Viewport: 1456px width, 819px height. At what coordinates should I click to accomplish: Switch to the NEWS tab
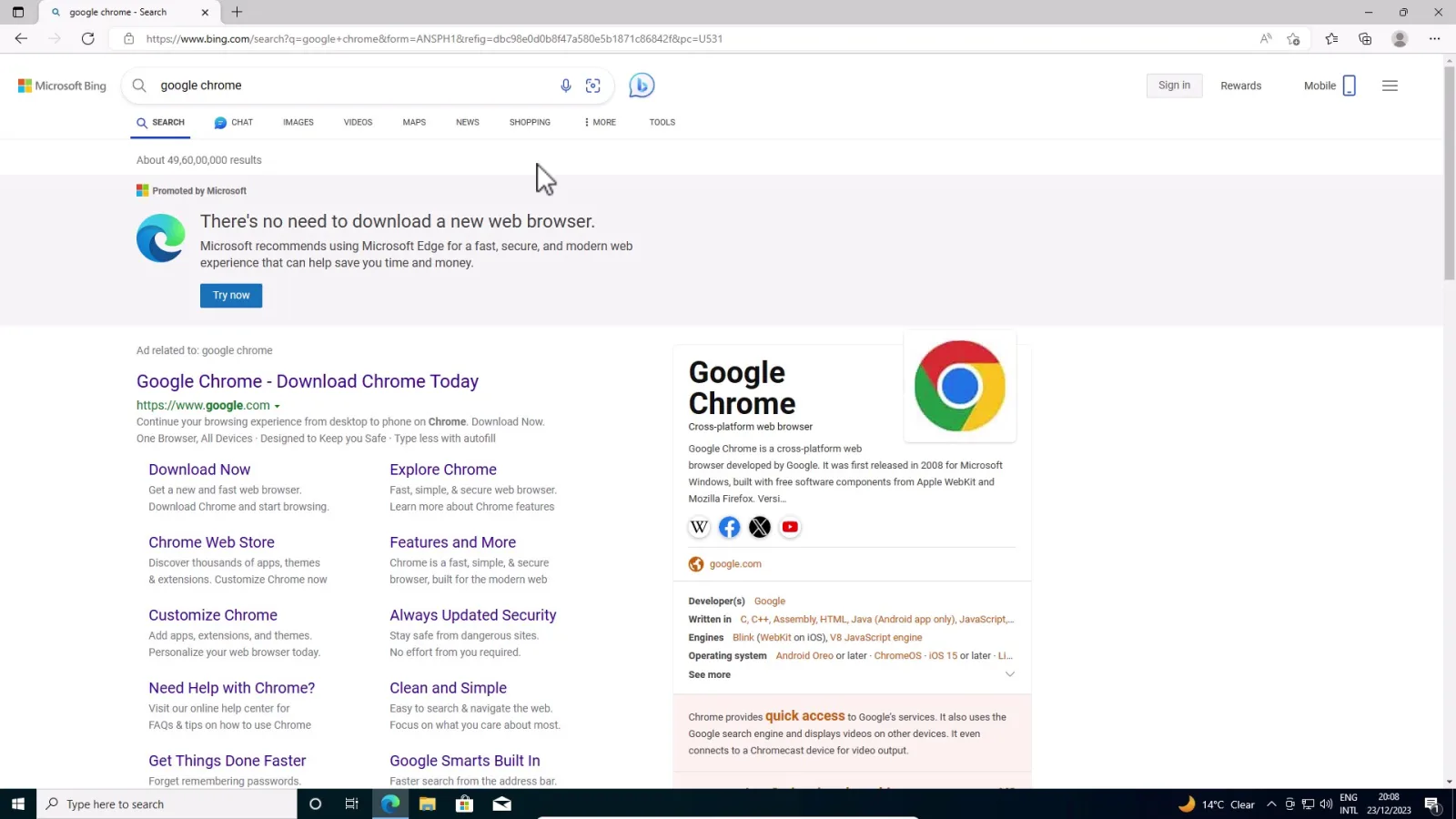pos(468,122)
